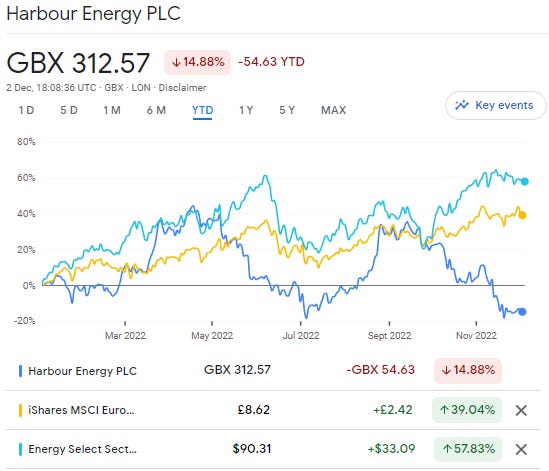549x471 pixels.
Task: Click the iShares MSCI Euro... row name
Action: (81, 410)
